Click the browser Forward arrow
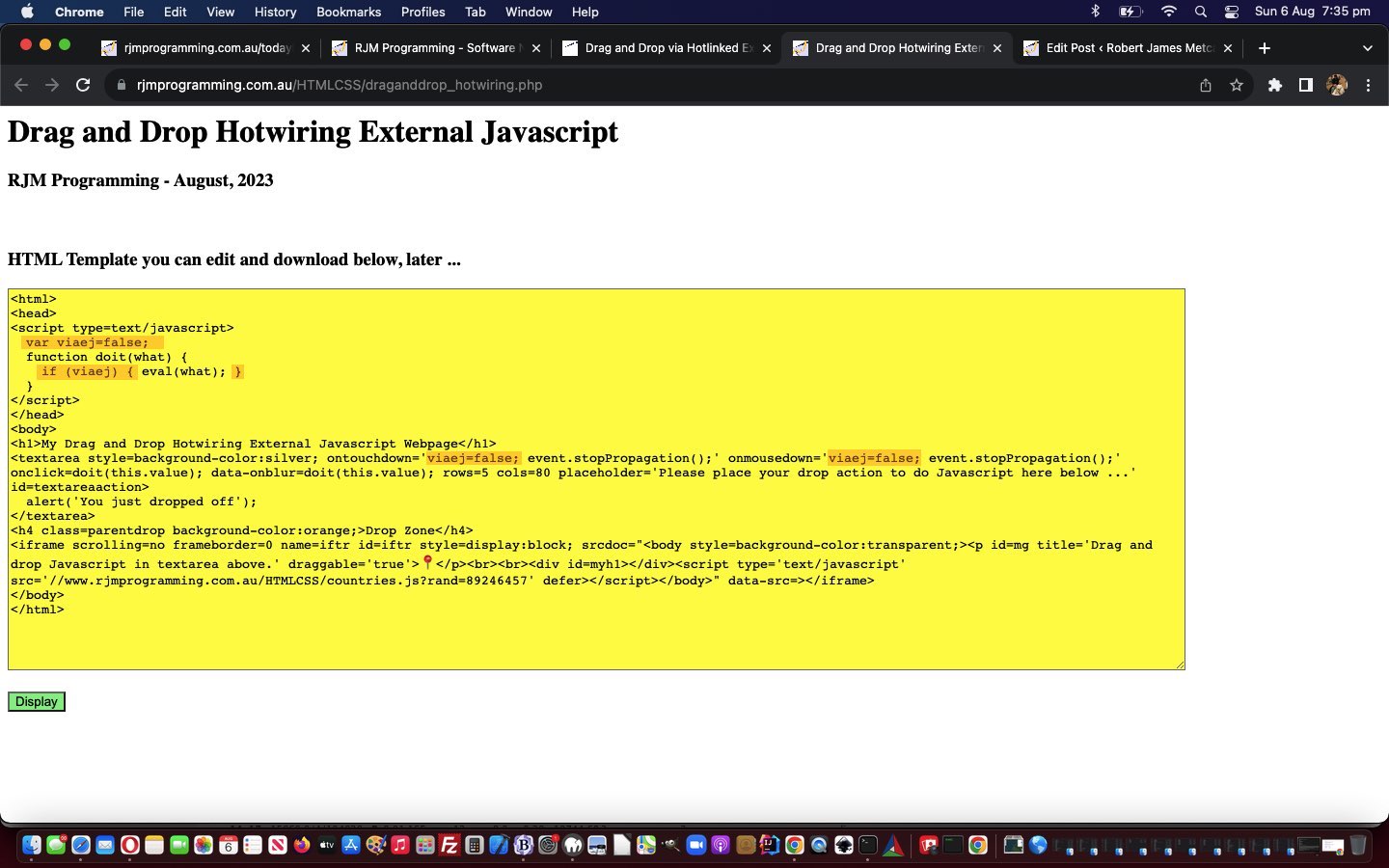The image size is (1389, 868). point(52,85)
